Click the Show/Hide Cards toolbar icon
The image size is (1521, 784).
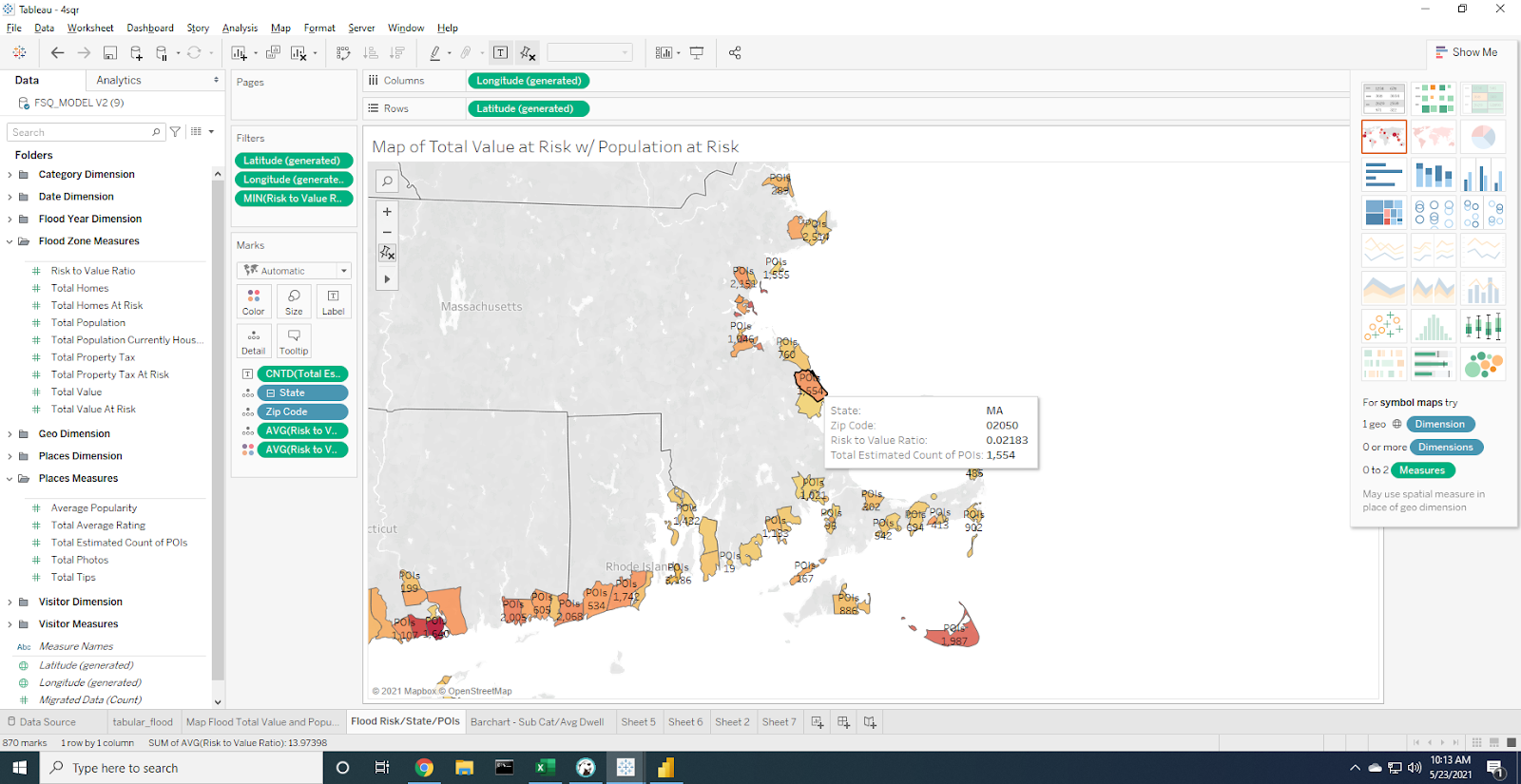[664, 53]
